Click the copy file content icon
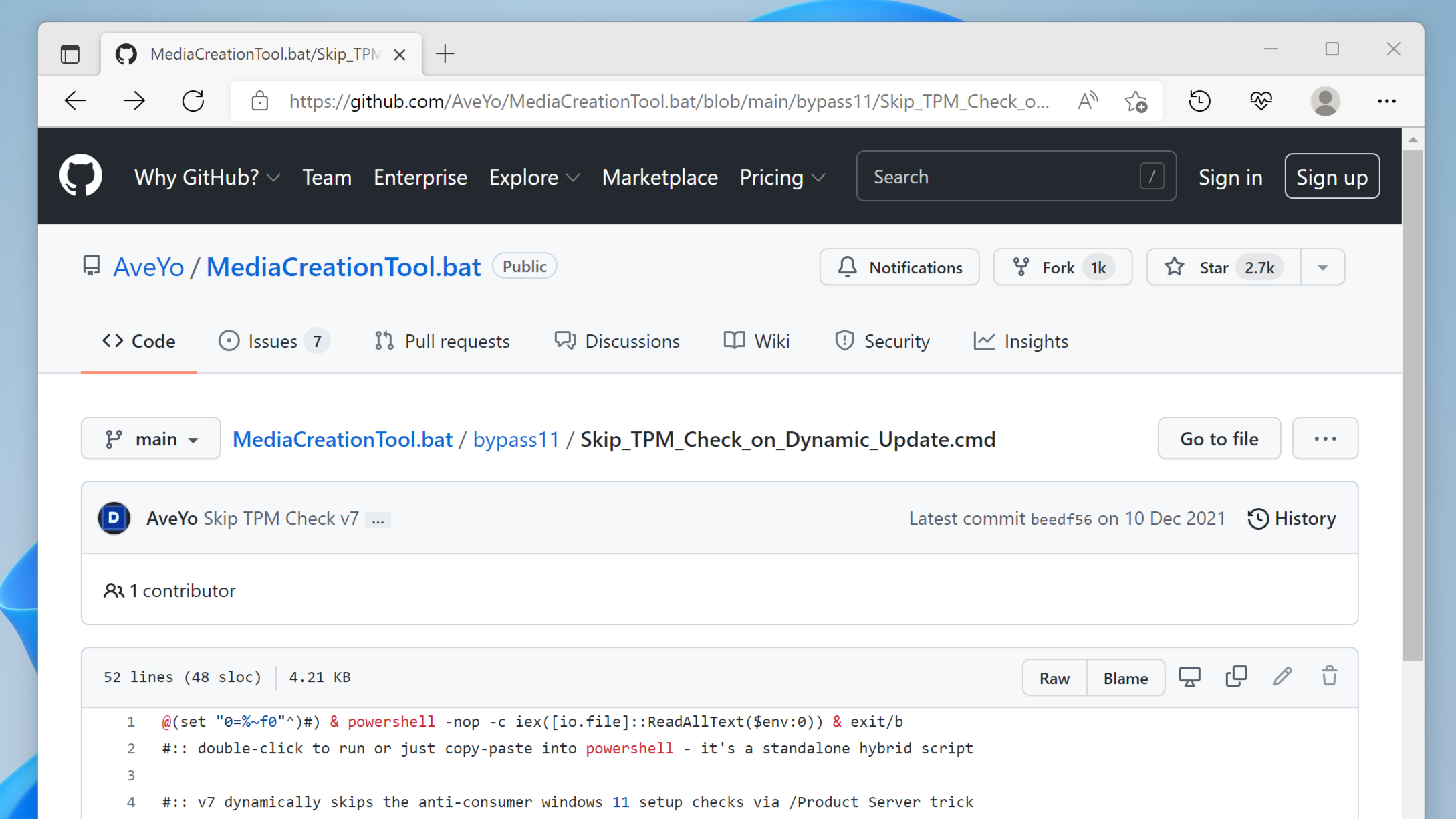 pyautogui.click(x=1237, y=677)
